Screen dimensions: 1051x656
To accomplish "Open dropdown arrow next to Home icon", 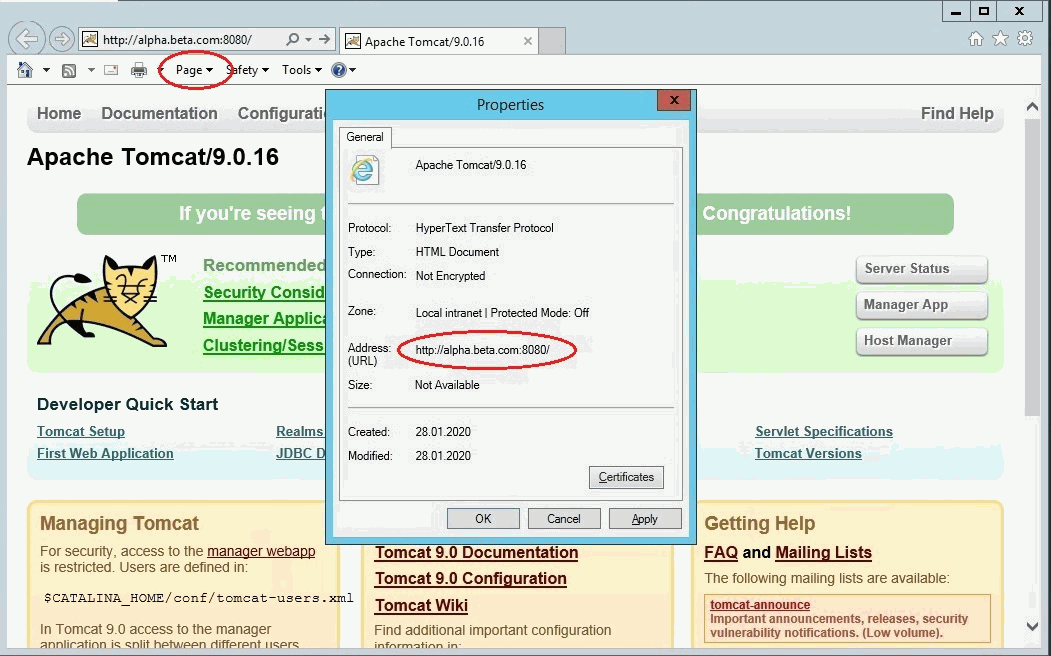I will [x=46, y=70].
